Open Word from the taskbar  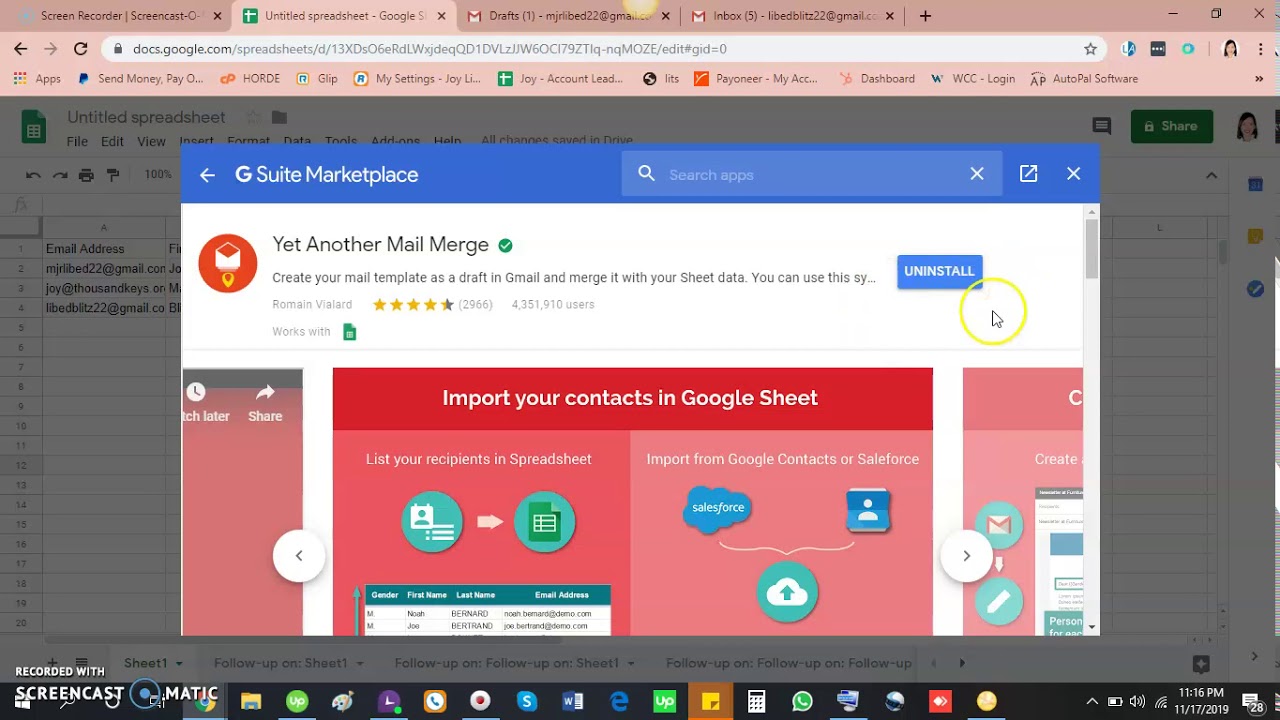(x=573, y=702)
